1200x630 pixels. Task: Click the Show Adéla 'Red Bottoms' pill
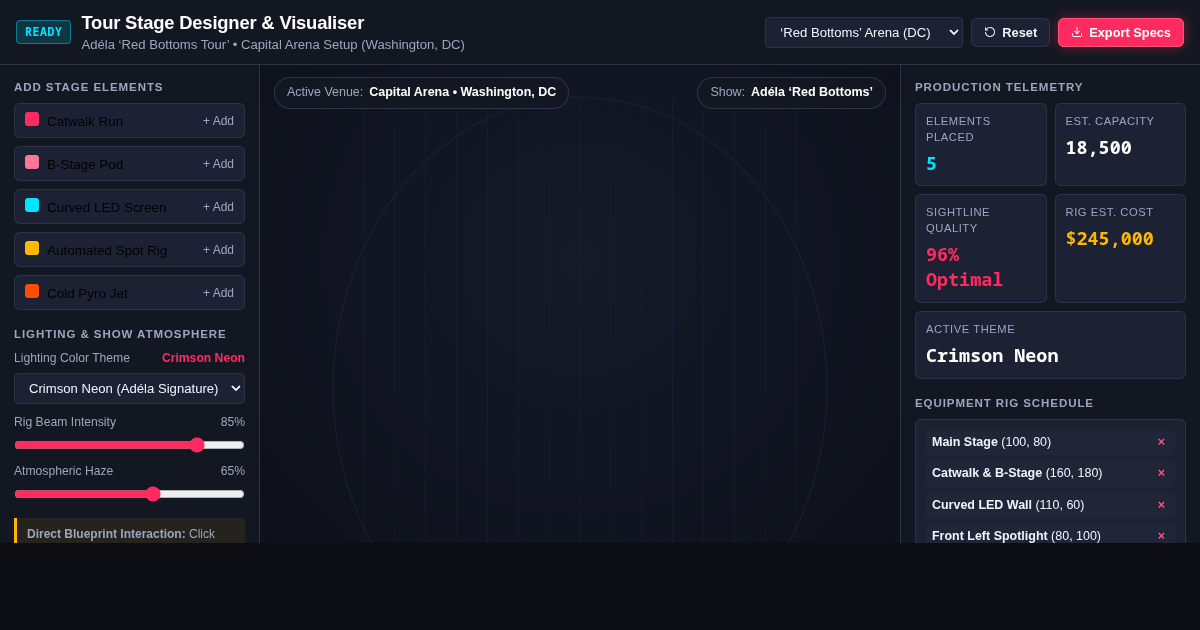pos(791,93)
